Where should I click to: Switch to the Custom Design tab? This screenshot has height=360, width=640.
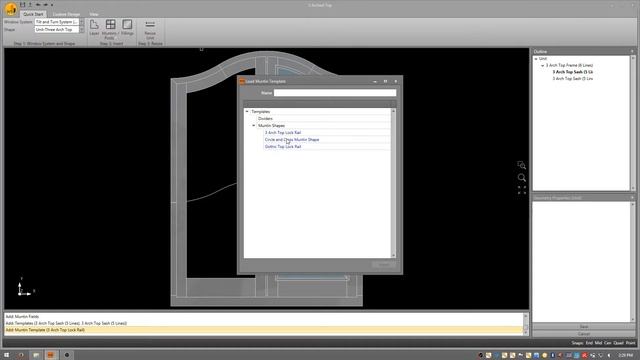pos(66,14)
